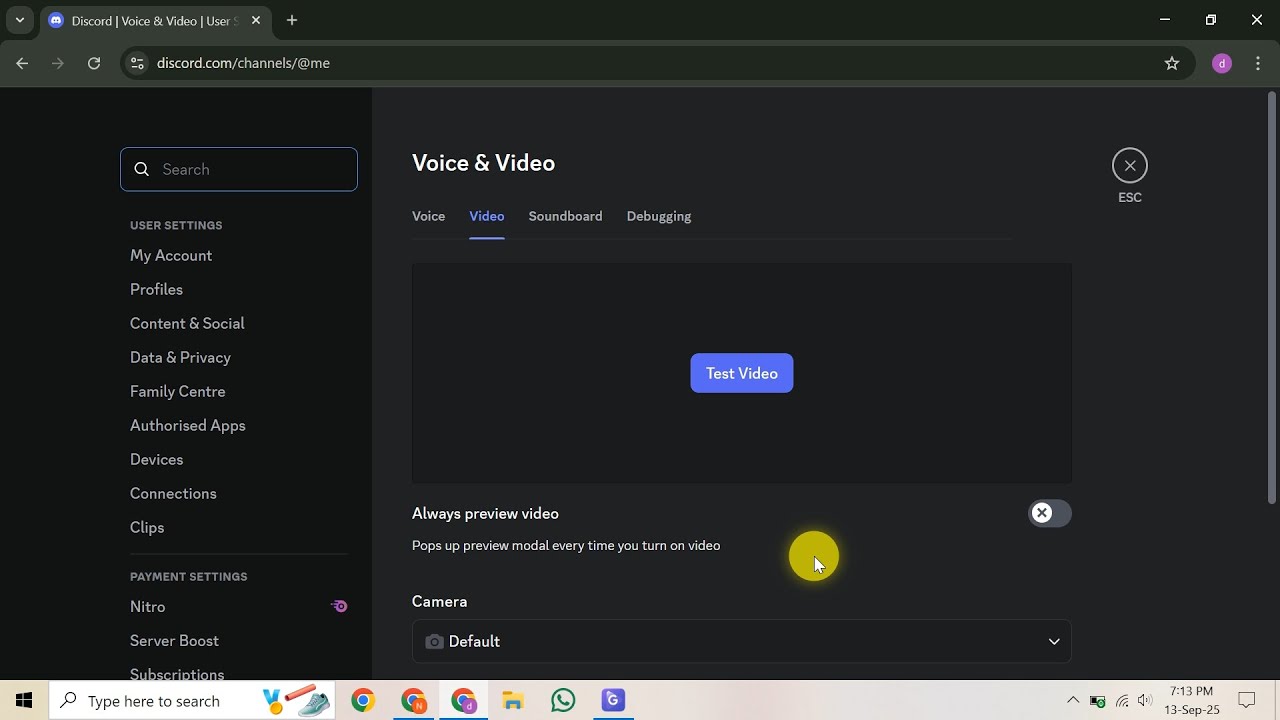Open Connections settings
The height and width of the screenshot is (720, 1280).
[173, 494]
